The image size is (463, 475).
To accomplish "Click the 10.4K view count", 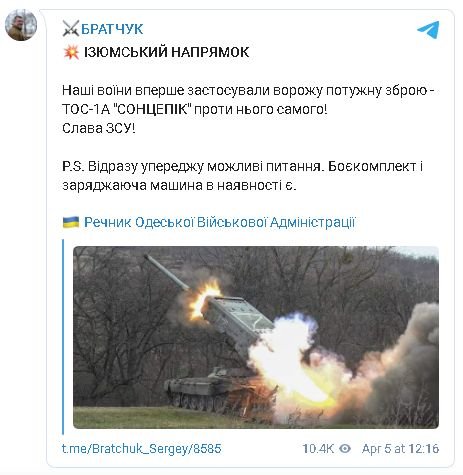I will pyautogui.click(x=318, y=449).
